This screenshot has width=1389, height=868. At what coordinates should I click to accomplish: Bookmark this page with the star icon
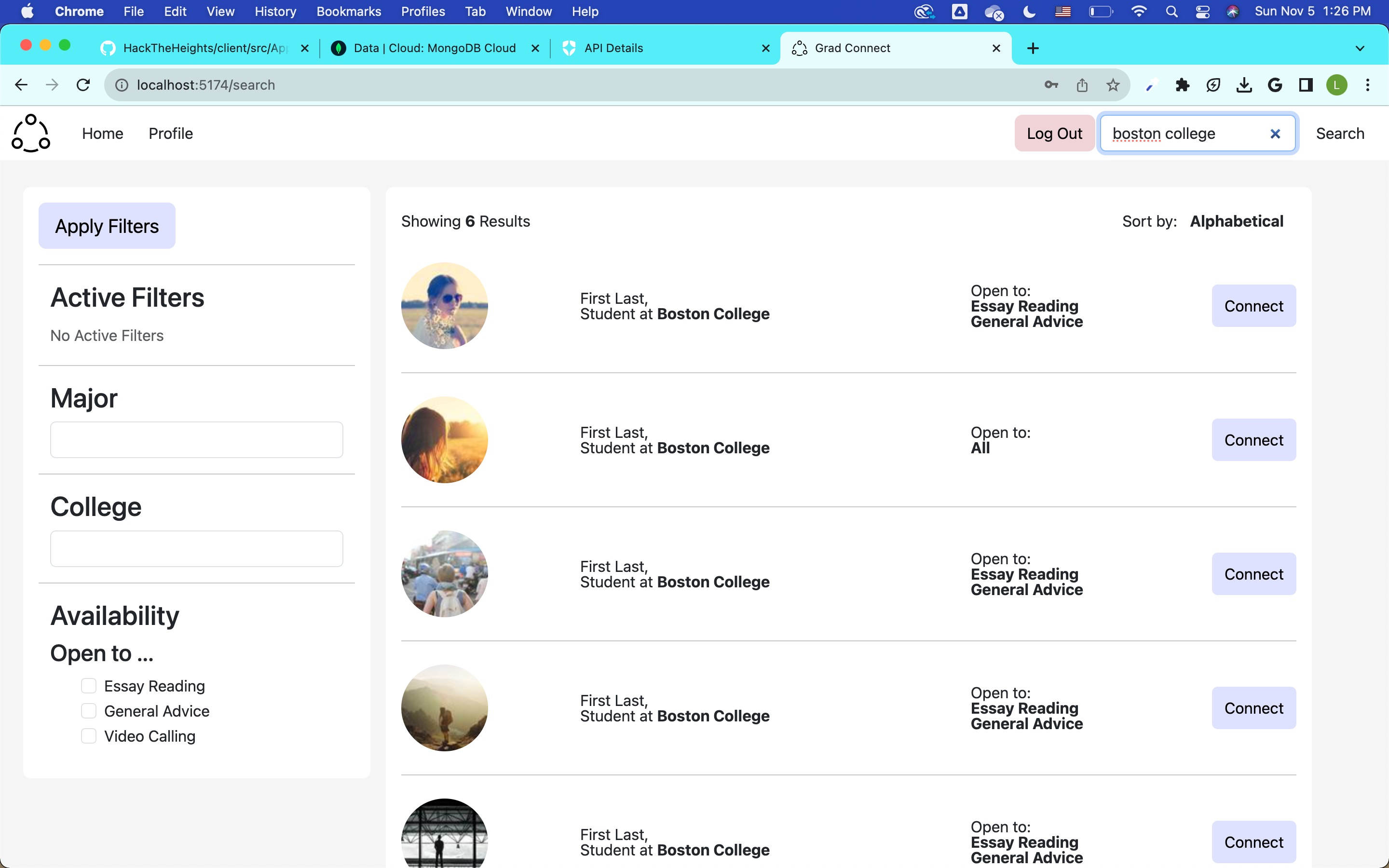pyautogui.click(x=1112, y=84)
